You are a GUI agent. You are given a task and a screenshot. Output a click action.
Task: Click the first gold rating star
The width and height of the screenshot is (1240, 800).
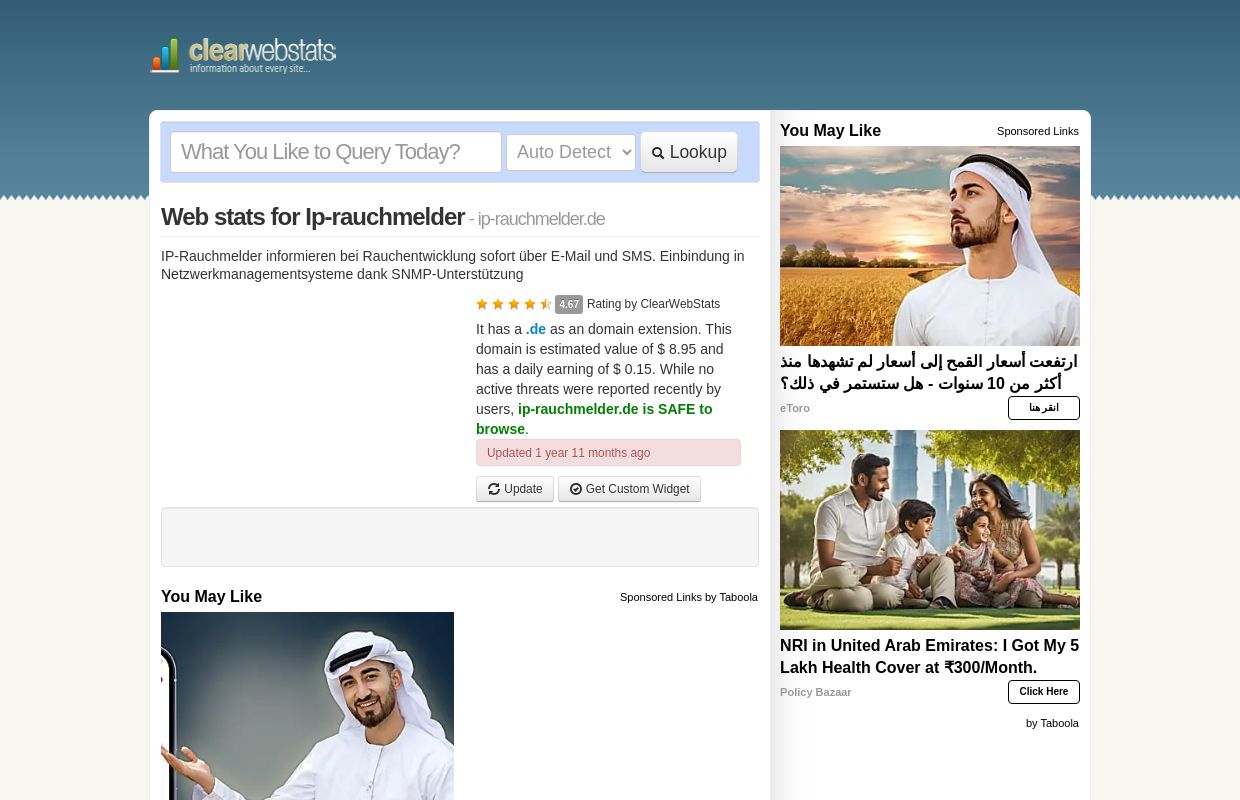tap(482, 304)
